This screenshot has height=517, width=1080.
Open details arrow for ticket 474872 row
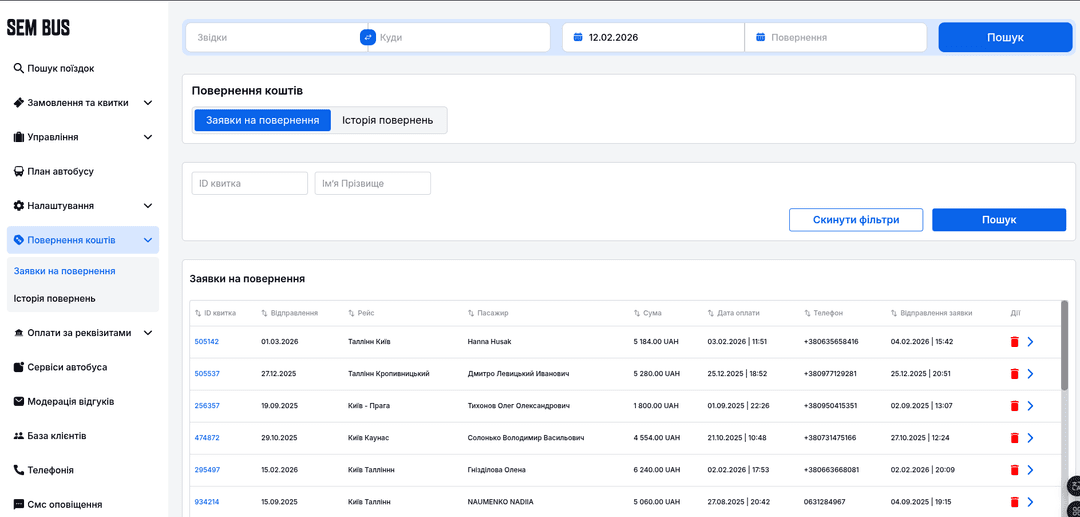(1030, 438)
